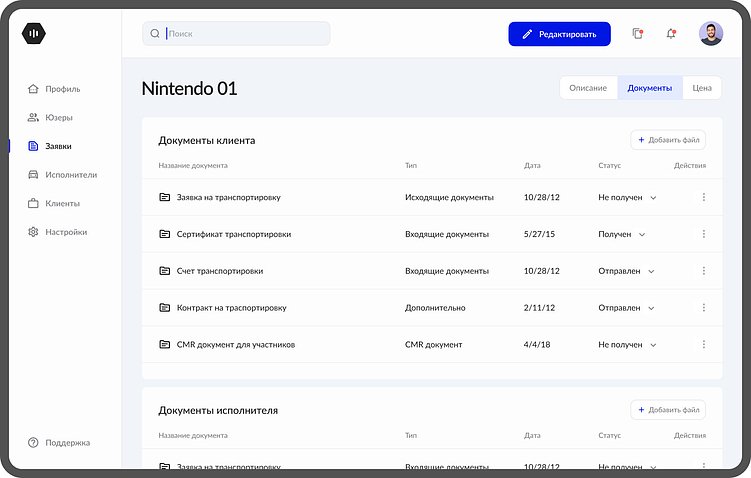Click the Сертификат транспортировки document name

(x=234, y=234)
